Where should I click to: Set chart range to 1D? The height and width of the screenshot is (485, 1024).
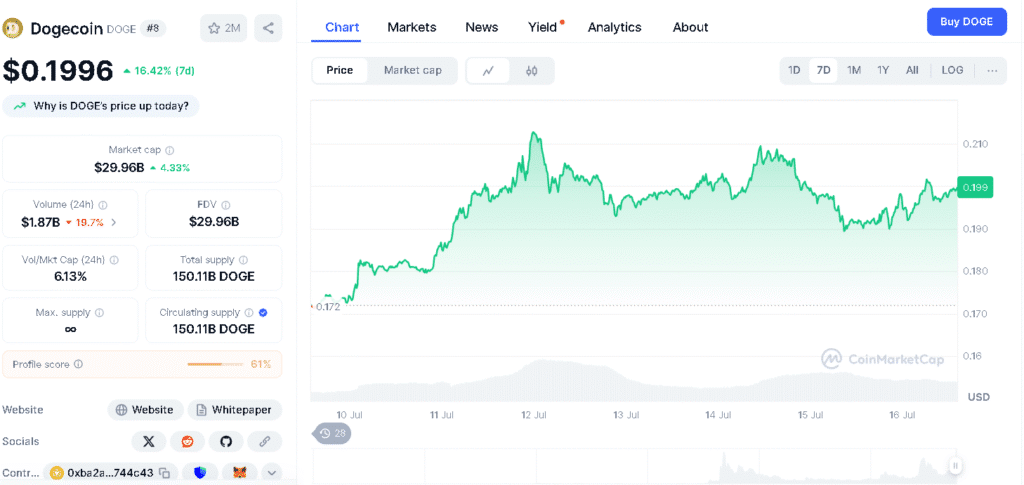(x=794, y=70)
